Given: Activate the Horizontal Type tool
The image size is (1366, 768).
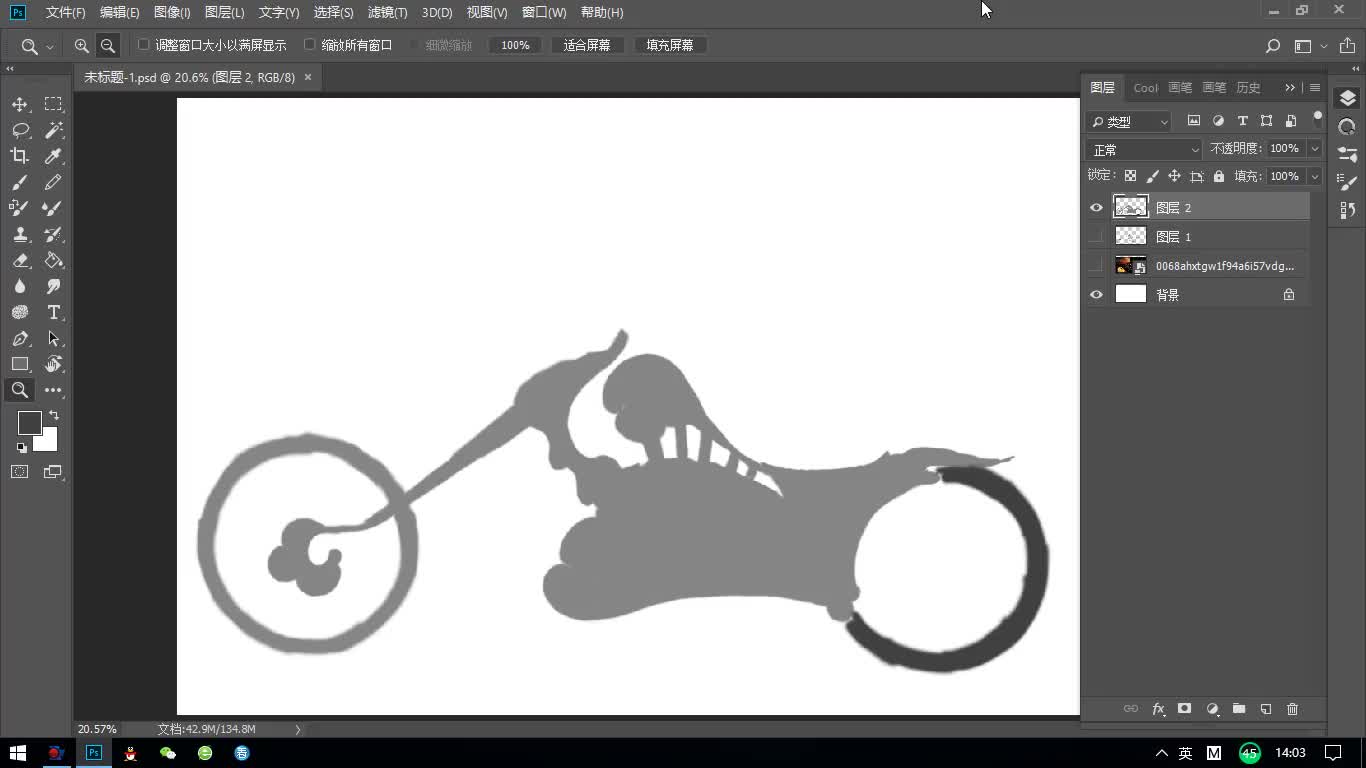Looking at the screenshot, I should pyautogui.click(x=54, y=312).
